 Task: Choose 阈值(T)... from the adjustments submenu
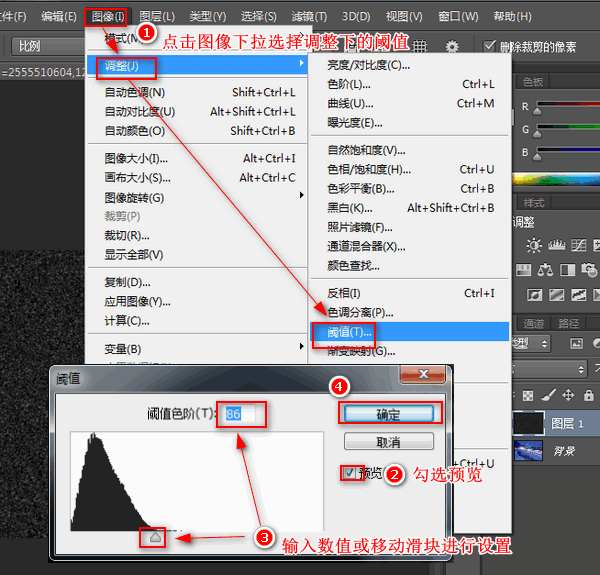pos(409,332)
